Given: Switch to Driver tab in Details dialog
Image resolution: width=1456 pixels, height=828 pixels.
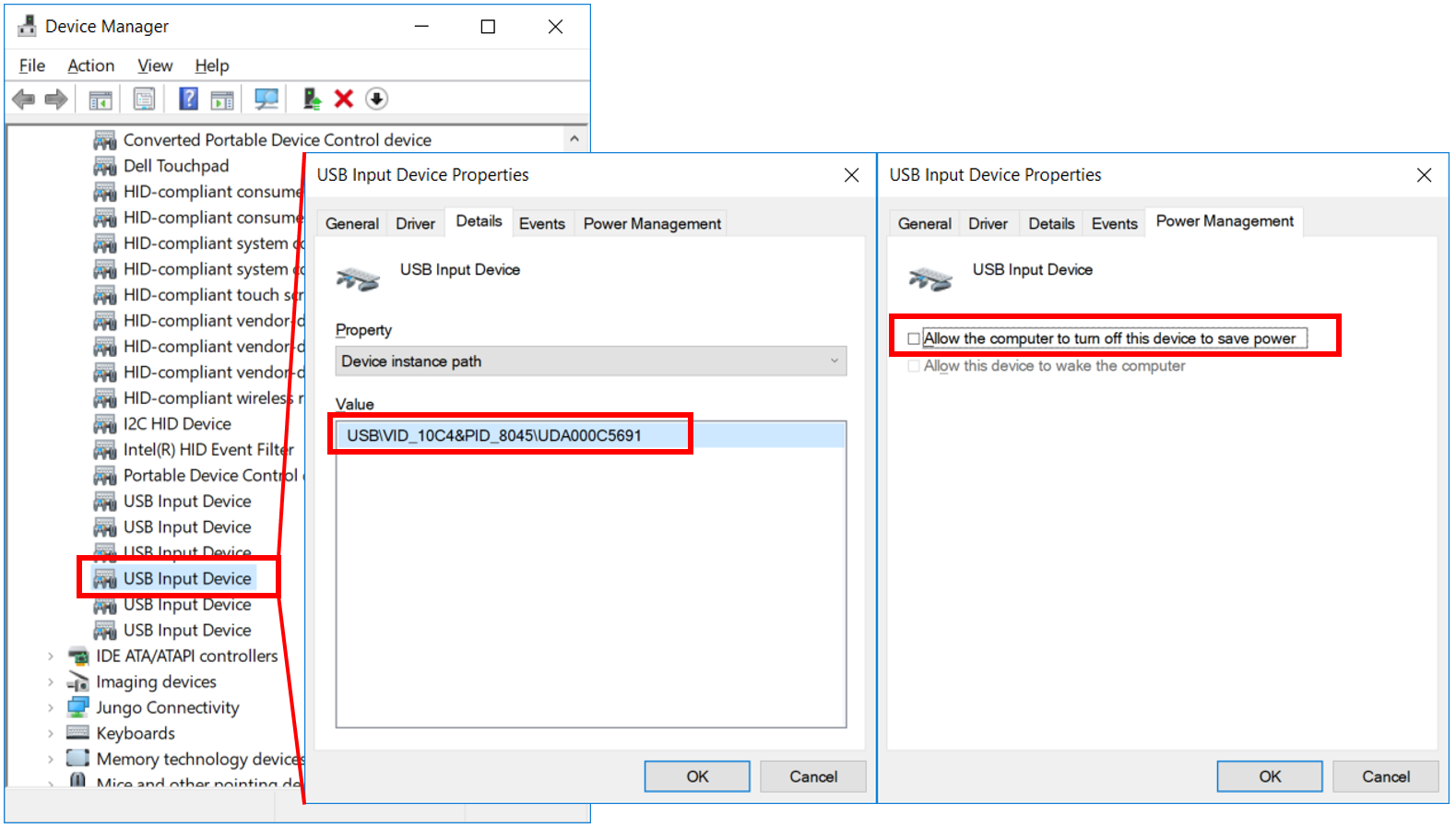Looking at the screenshot, I should (415, 223).
